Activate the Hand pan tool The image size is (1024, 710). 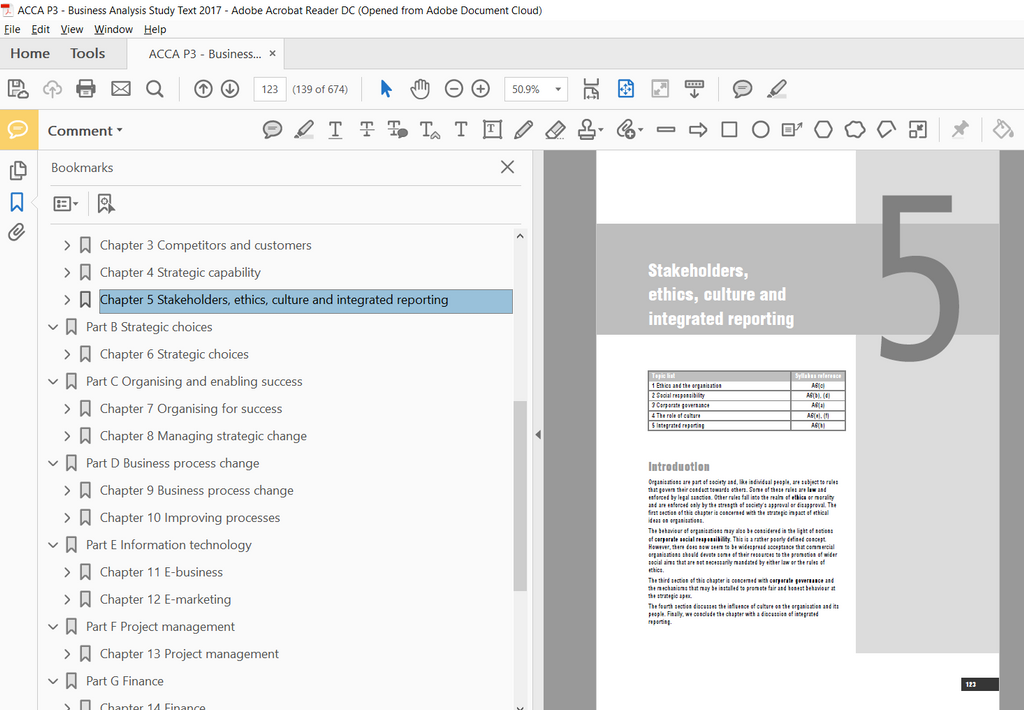tap(420, 89)
